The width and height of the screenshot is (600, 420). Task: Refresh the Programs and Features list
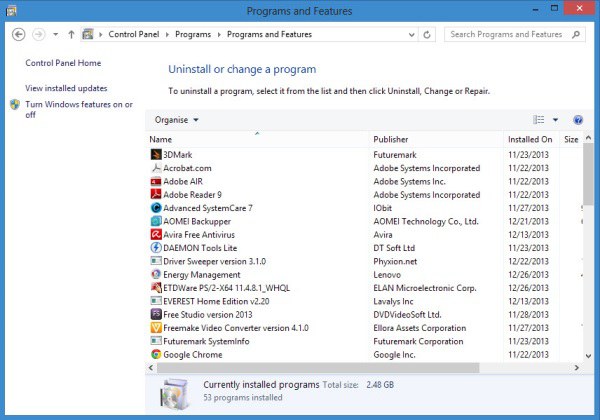click(427, 35)
